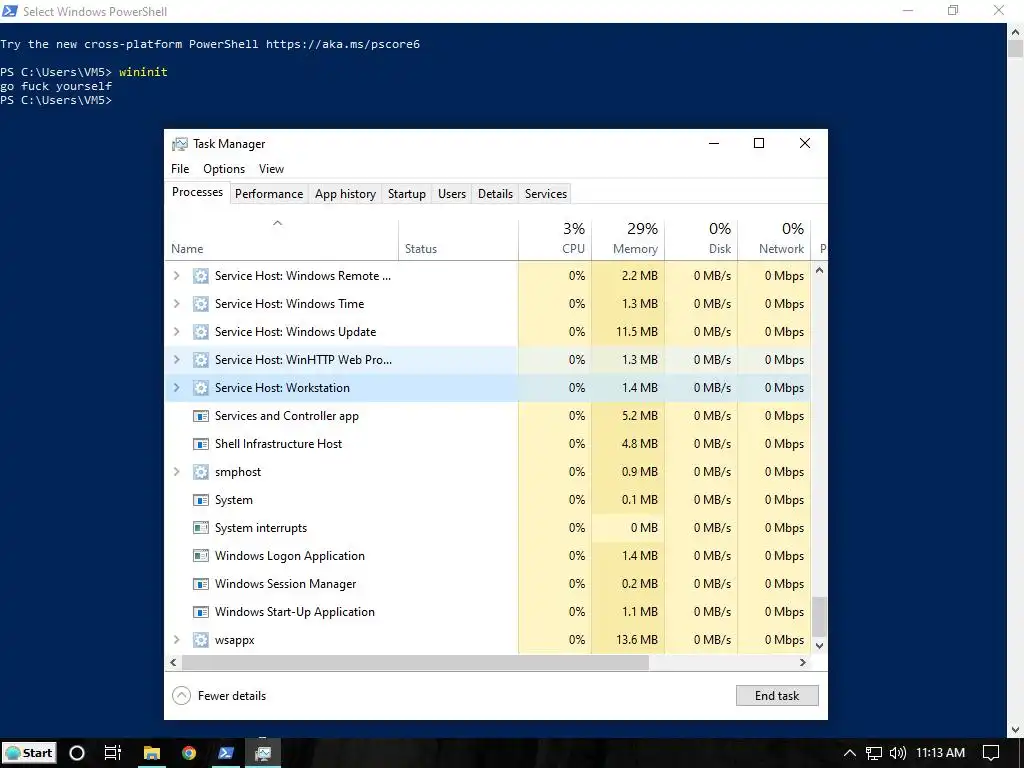1024x768 pixels.
Task: Expand Service Host: Windows Update group
Action: pos(176,332)
